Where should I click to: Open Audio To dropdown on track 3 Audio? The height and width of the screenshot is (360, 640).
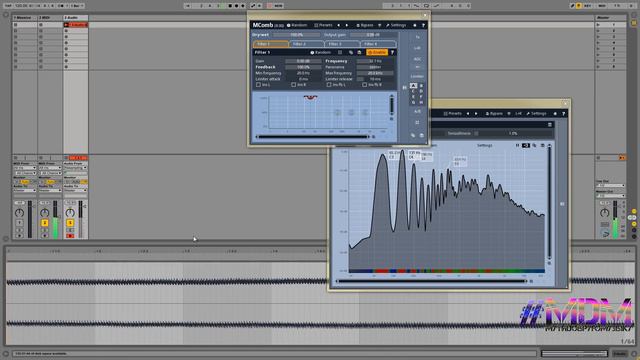(76, 190)
